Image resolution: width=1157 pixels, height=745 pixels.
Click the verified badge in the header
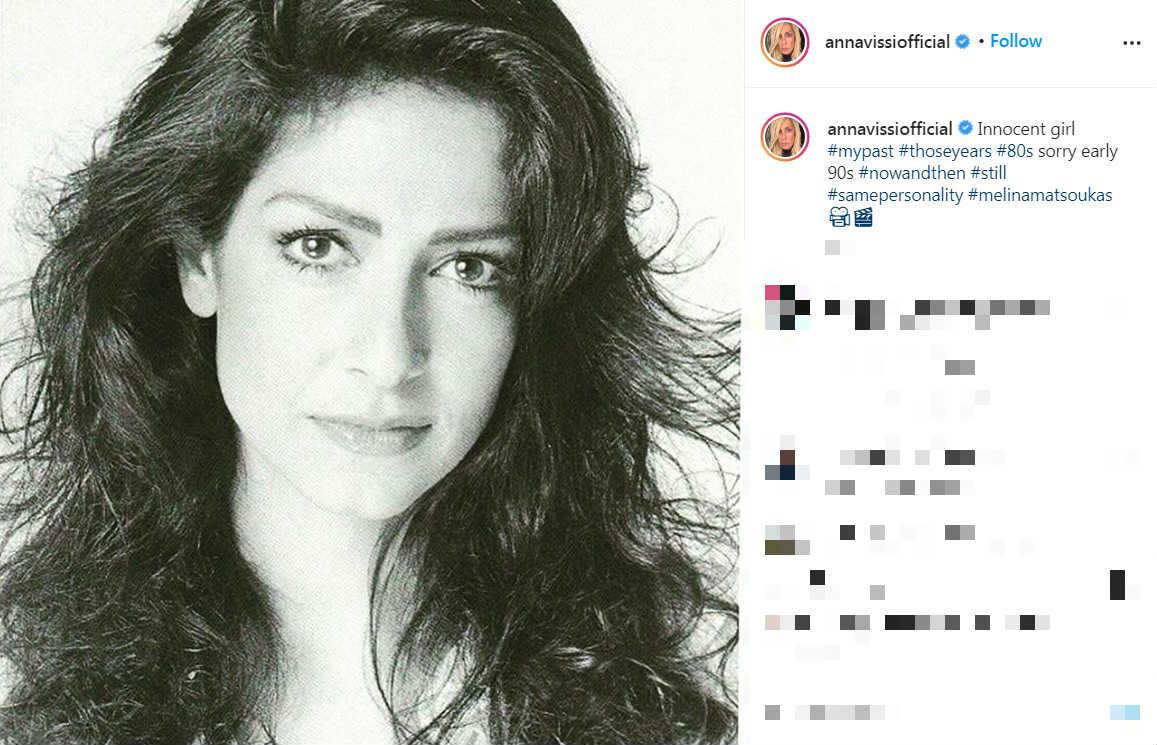(x=963, y=41)
